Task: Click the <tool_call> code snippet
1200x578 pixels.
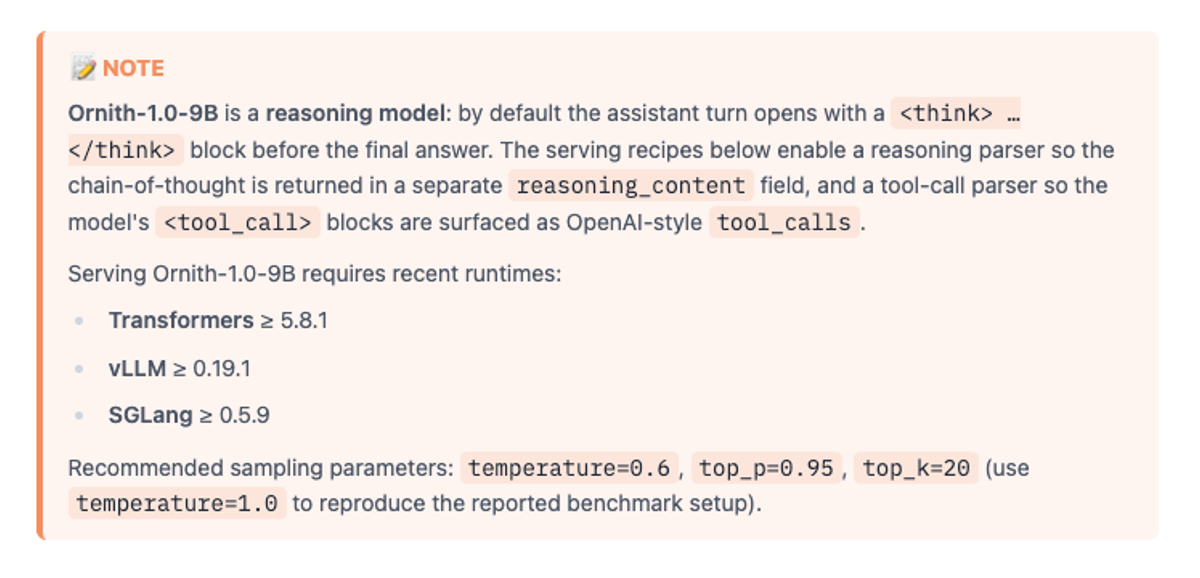Action: 238,222
